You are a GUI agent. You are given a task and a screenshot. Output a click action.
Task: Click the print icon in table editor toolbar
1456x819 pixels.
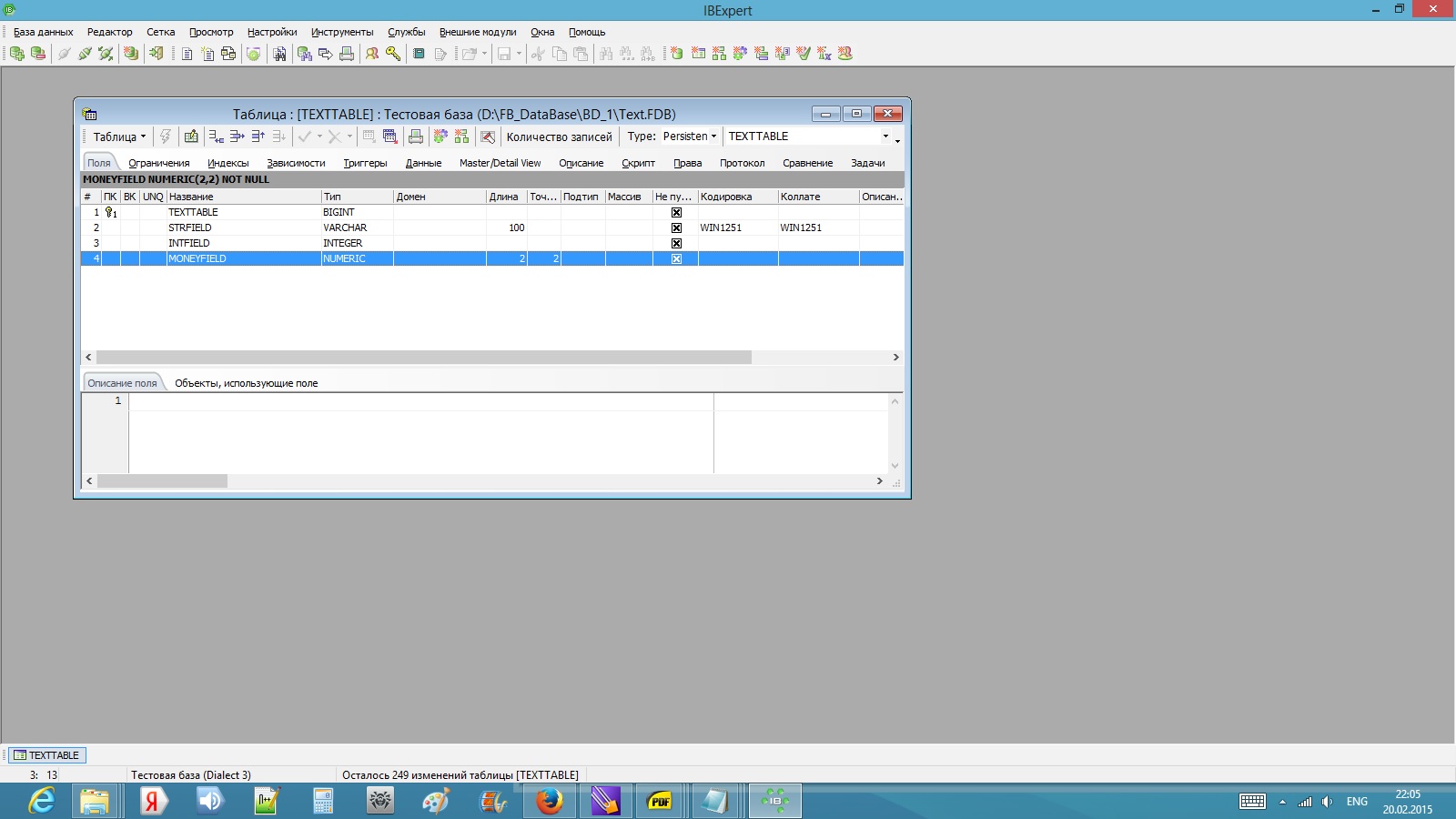tap(416, 136)
